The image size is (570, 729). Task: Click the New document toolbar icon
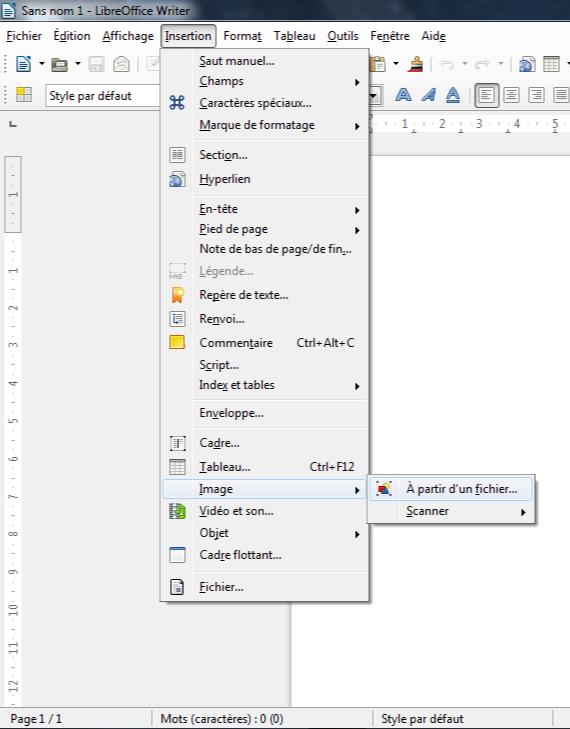(23, 64)
